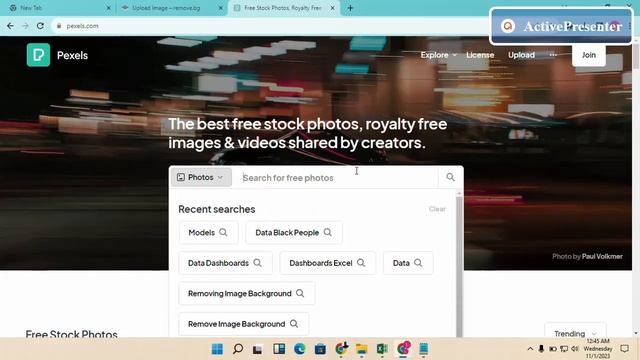Click the volume icon in system tray
This screenshot has height=360, width=640.
coord(575,349)
